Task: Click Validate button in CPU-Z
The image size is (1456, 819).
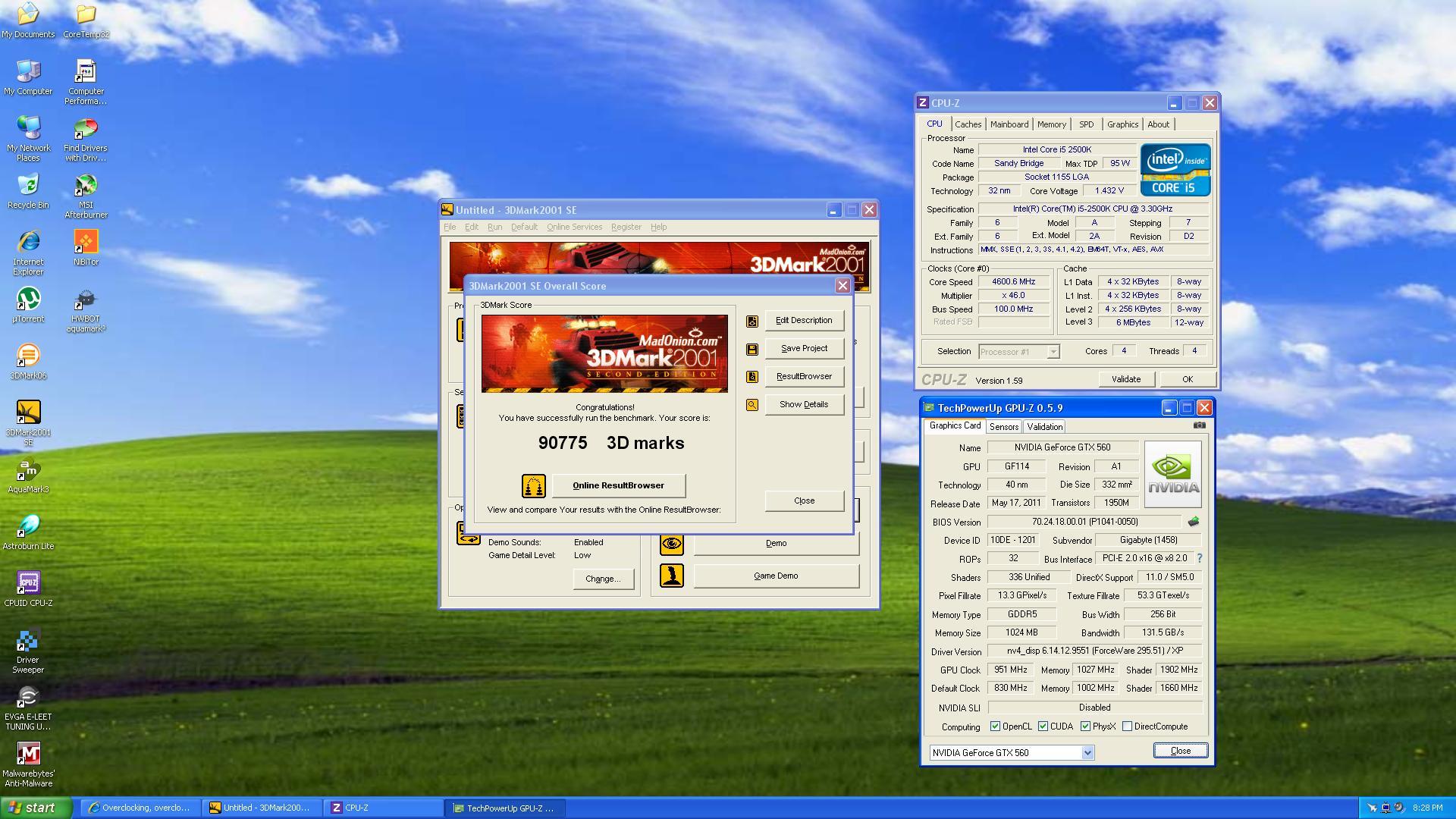Action: pyautogui.click(x=1126, y=379)
